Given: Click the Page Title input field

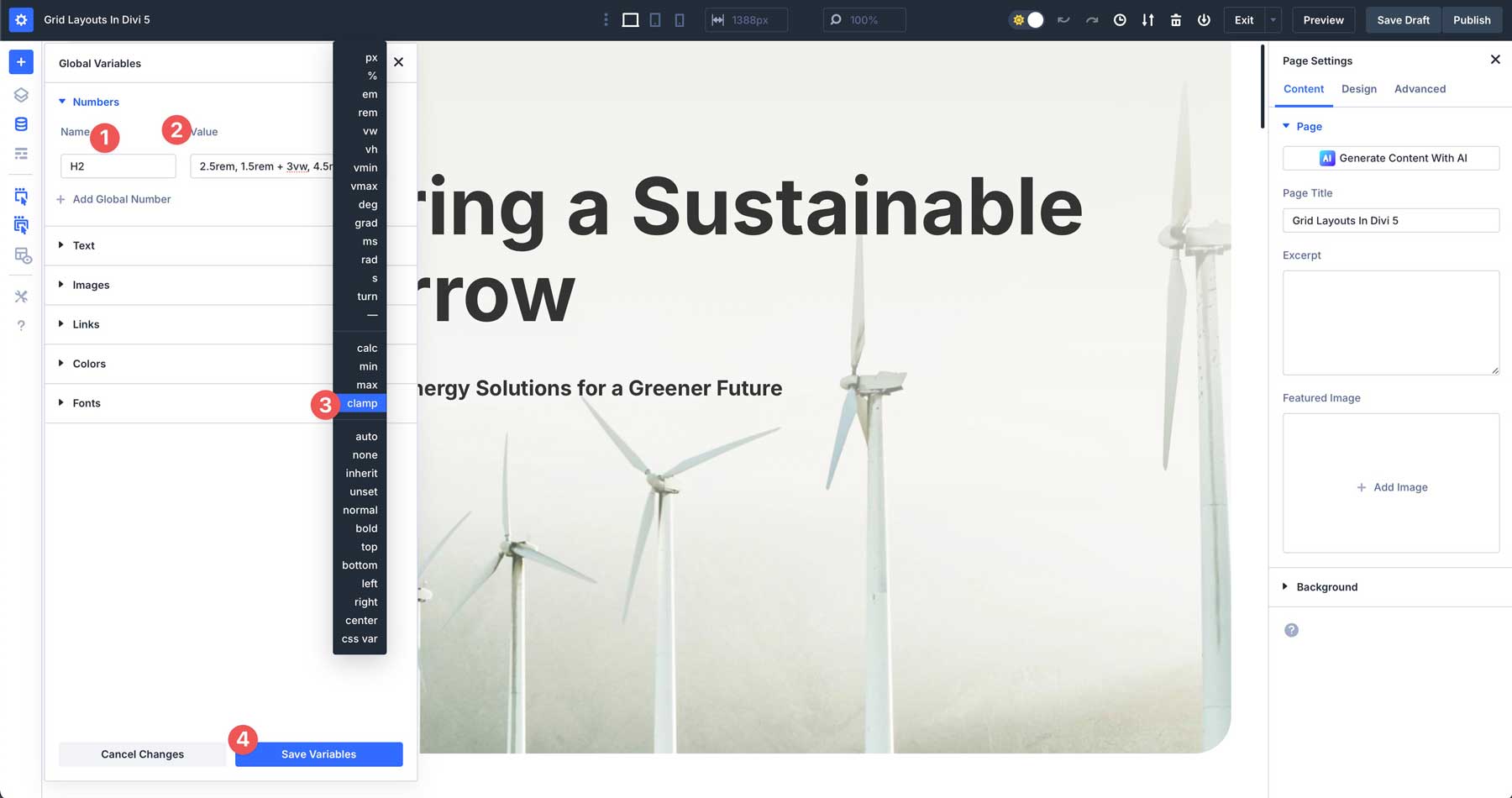Looking at the screenshot, I should 1391,220.
